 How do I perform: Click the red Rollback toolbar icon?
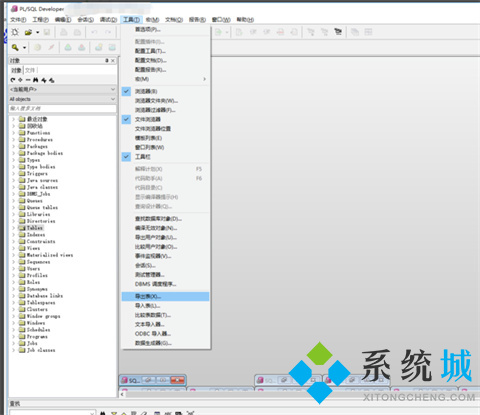[x=82, y=48]
